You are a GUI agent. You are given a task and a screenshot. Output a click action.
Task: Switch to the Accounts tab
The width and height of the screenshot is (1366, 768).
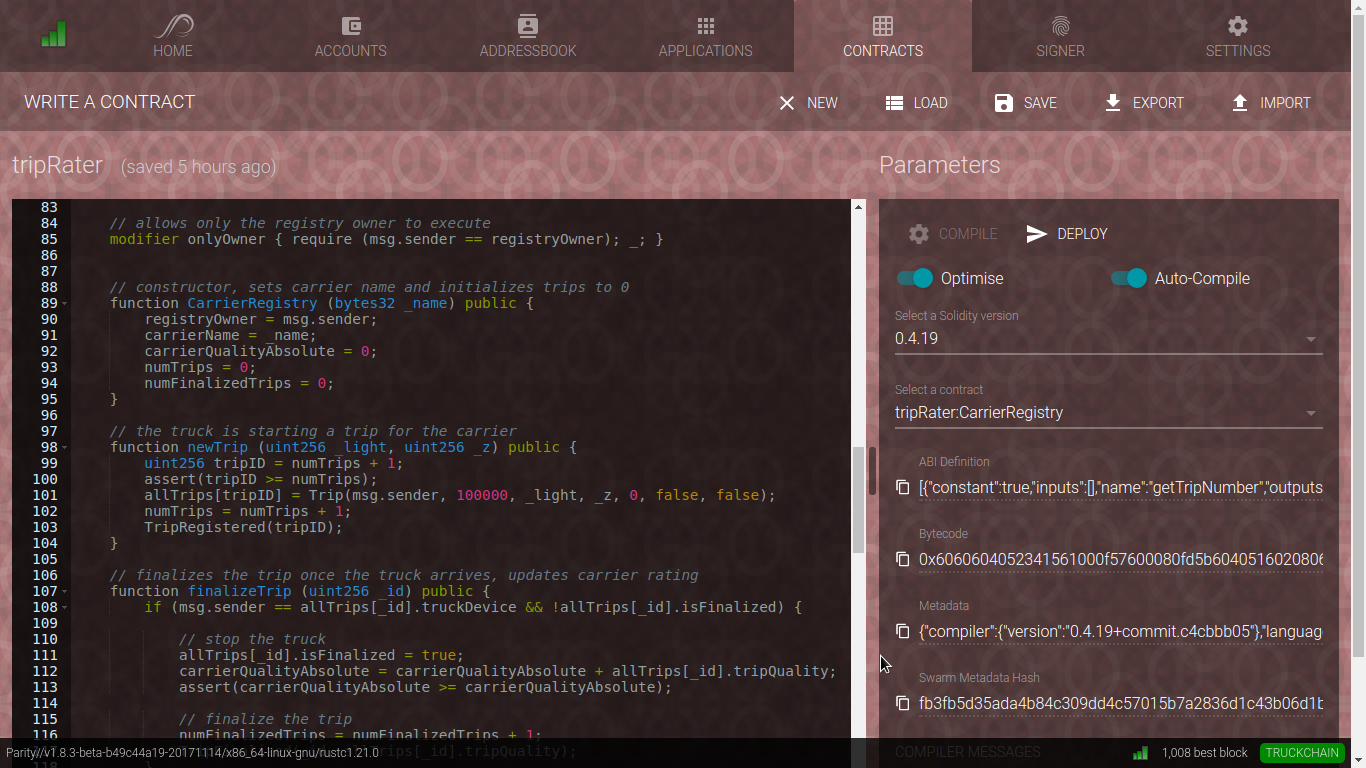point(350,36)
